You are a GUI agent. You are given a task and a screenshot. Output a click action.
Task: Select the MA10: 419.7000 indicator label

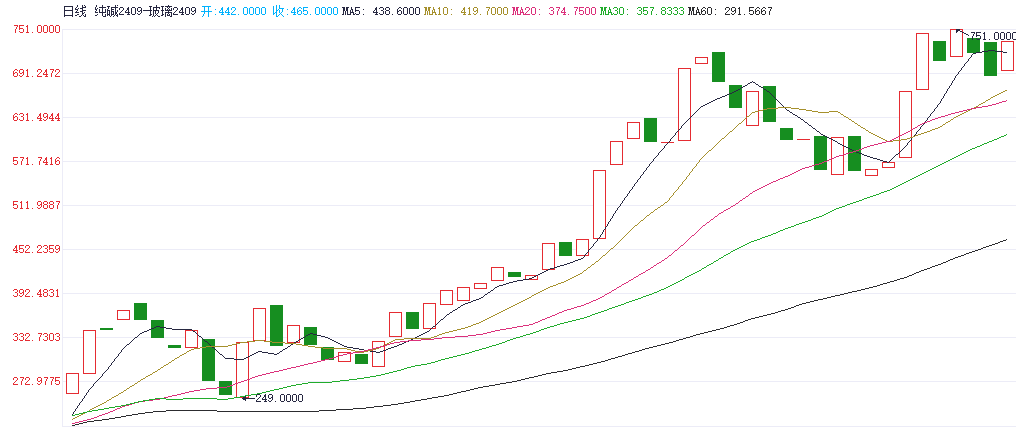tap(466, 12)
